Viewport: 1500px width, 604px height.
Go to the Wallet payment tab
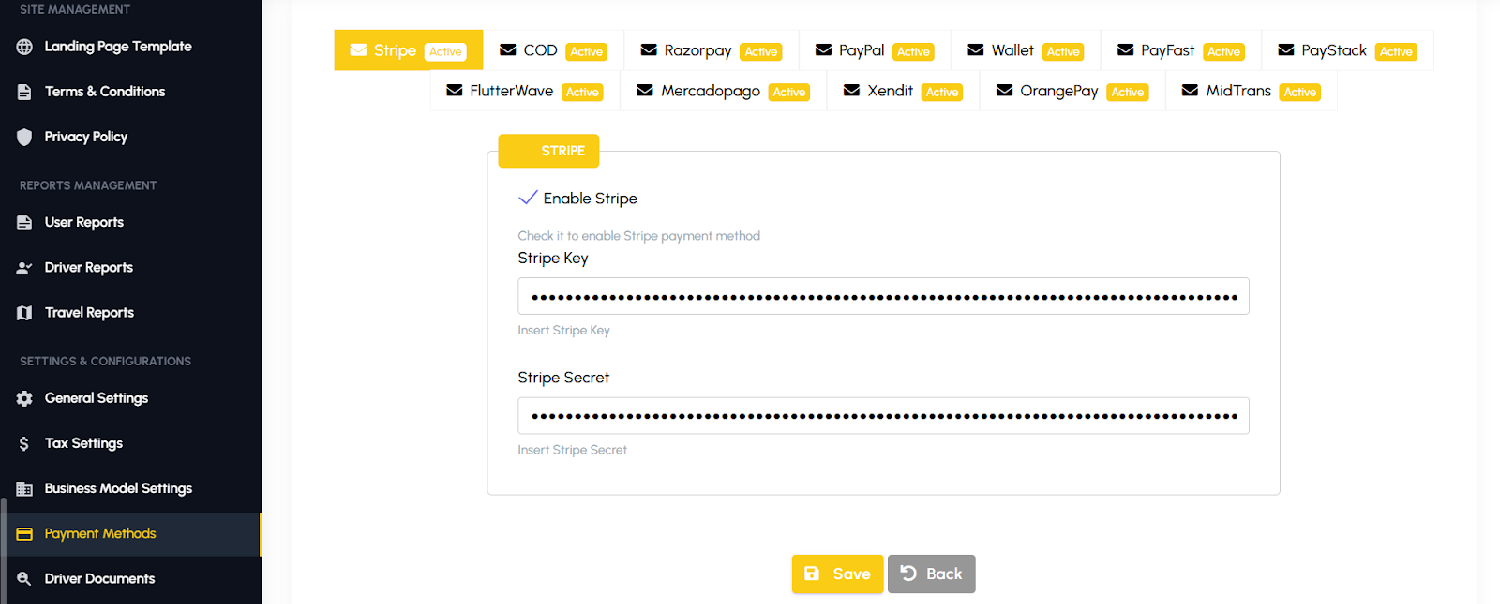pyautogui.click(x=1026, y=50)
